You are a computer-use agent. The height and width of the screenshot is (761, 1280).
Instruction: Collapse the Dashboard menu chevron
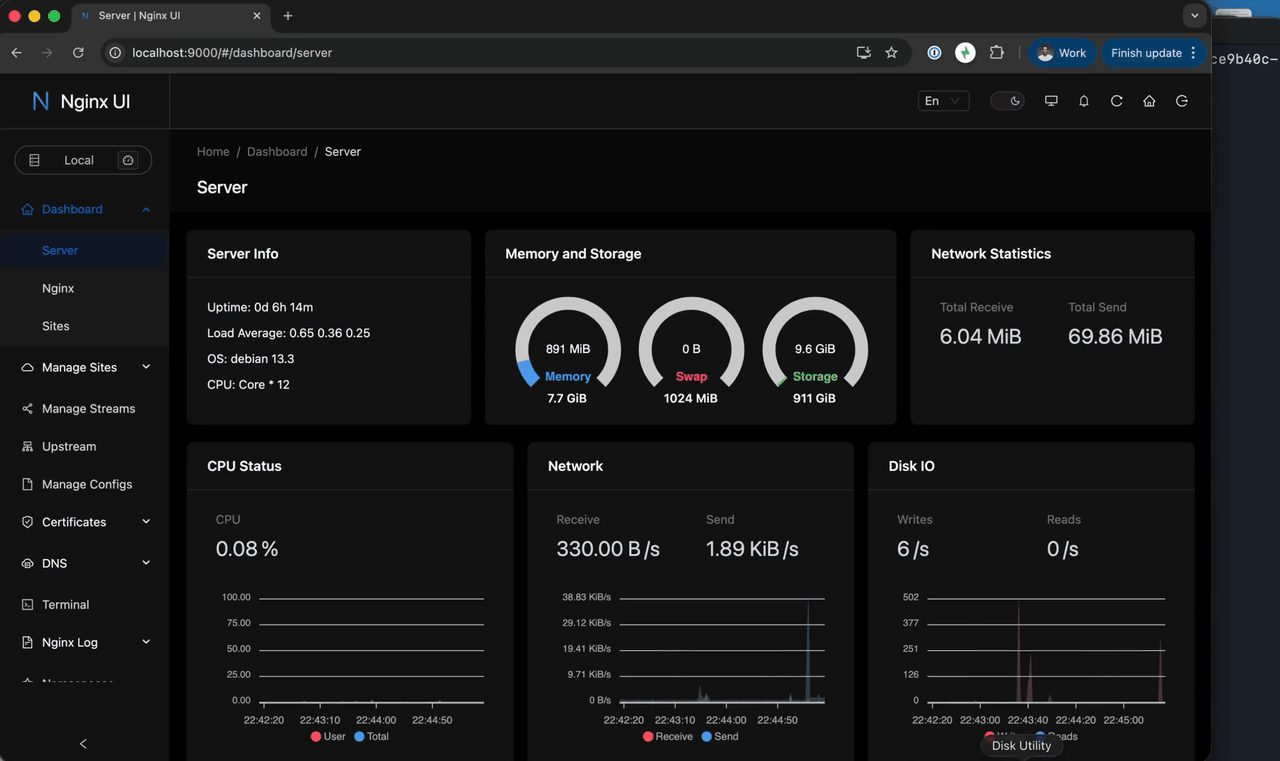[146, 209]
